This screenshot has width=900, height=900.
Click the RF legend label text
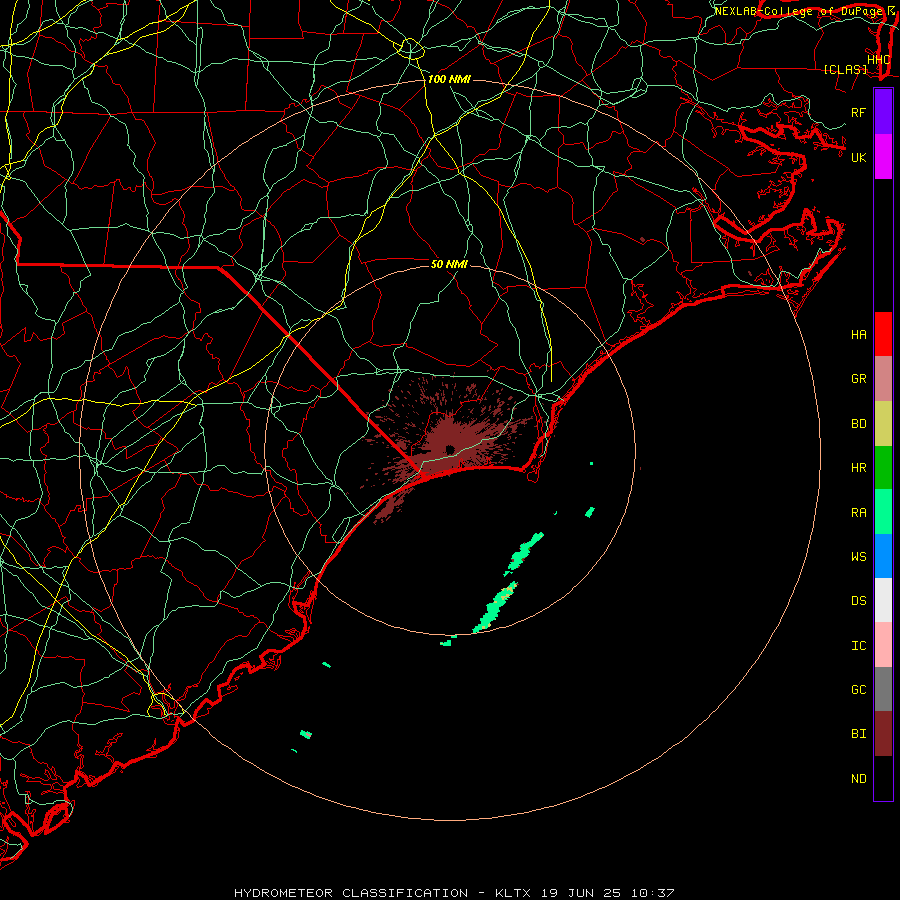(858, 112)
